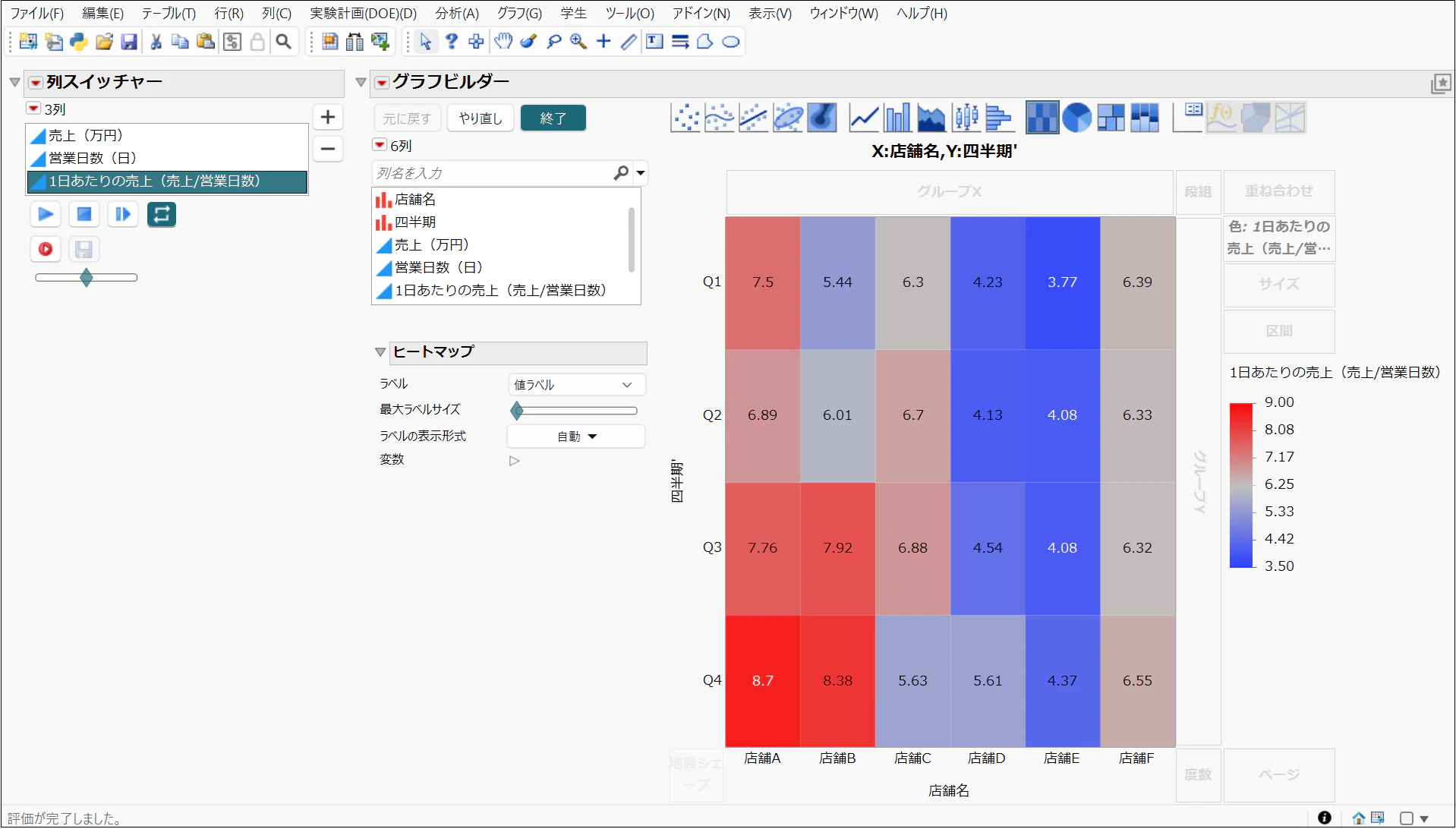Choose the Smoother graph element icon

720,118
